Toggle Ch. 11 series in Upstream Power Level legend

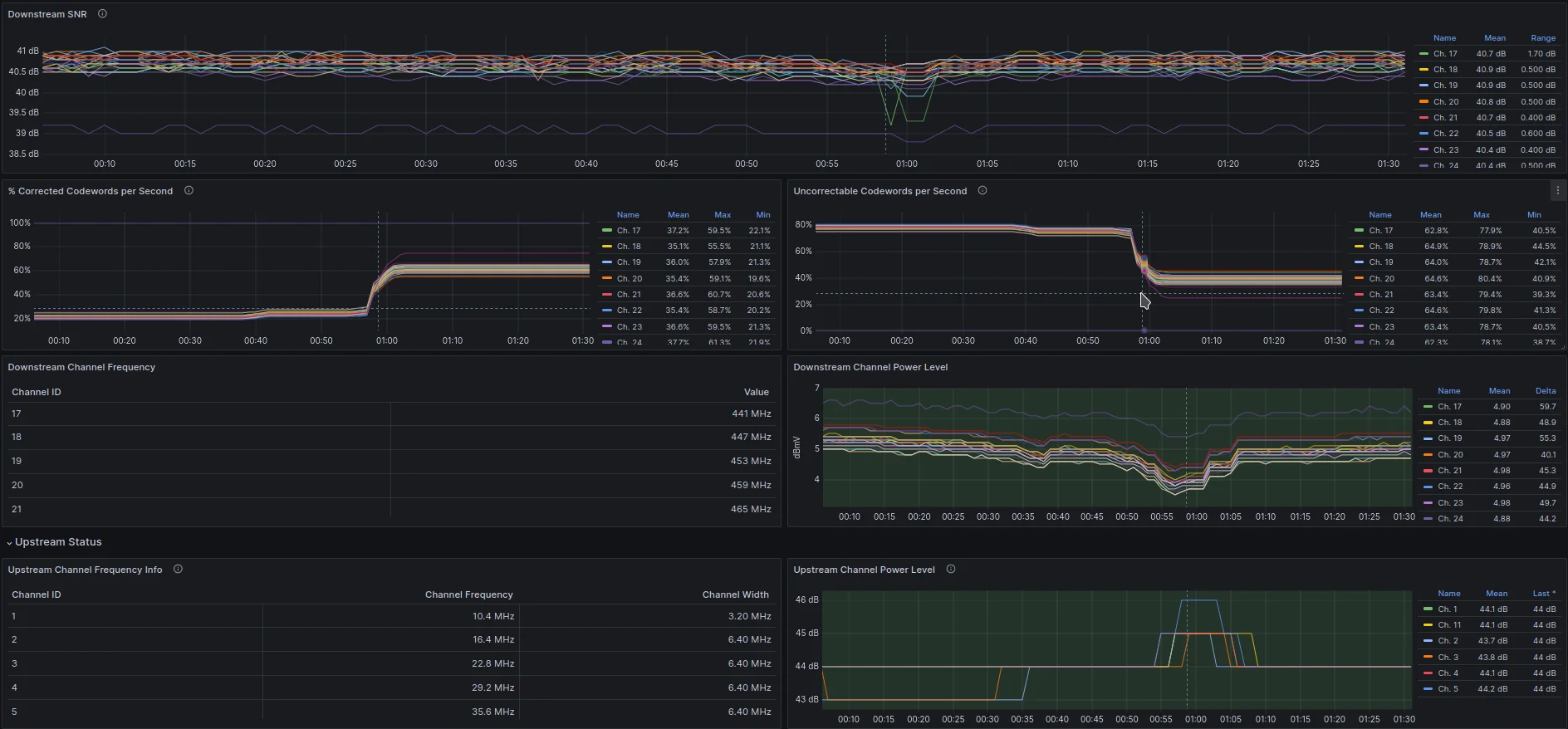pyautogui.click(x=1449, y=625)
